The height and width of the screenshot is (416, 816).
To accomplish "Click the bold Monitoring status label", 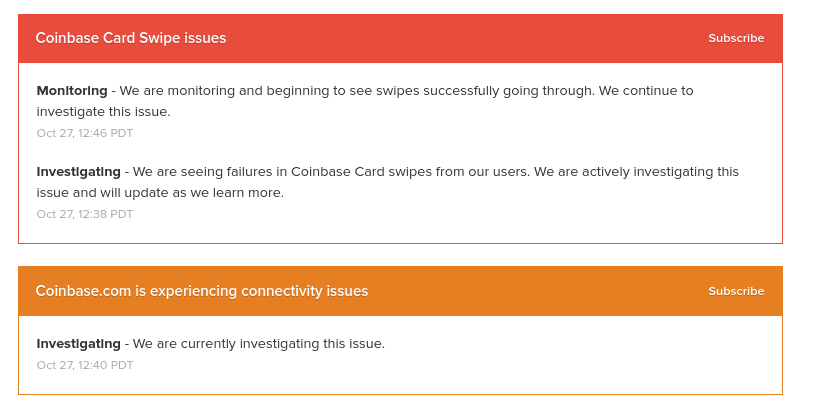I will (x=72, y=91).
